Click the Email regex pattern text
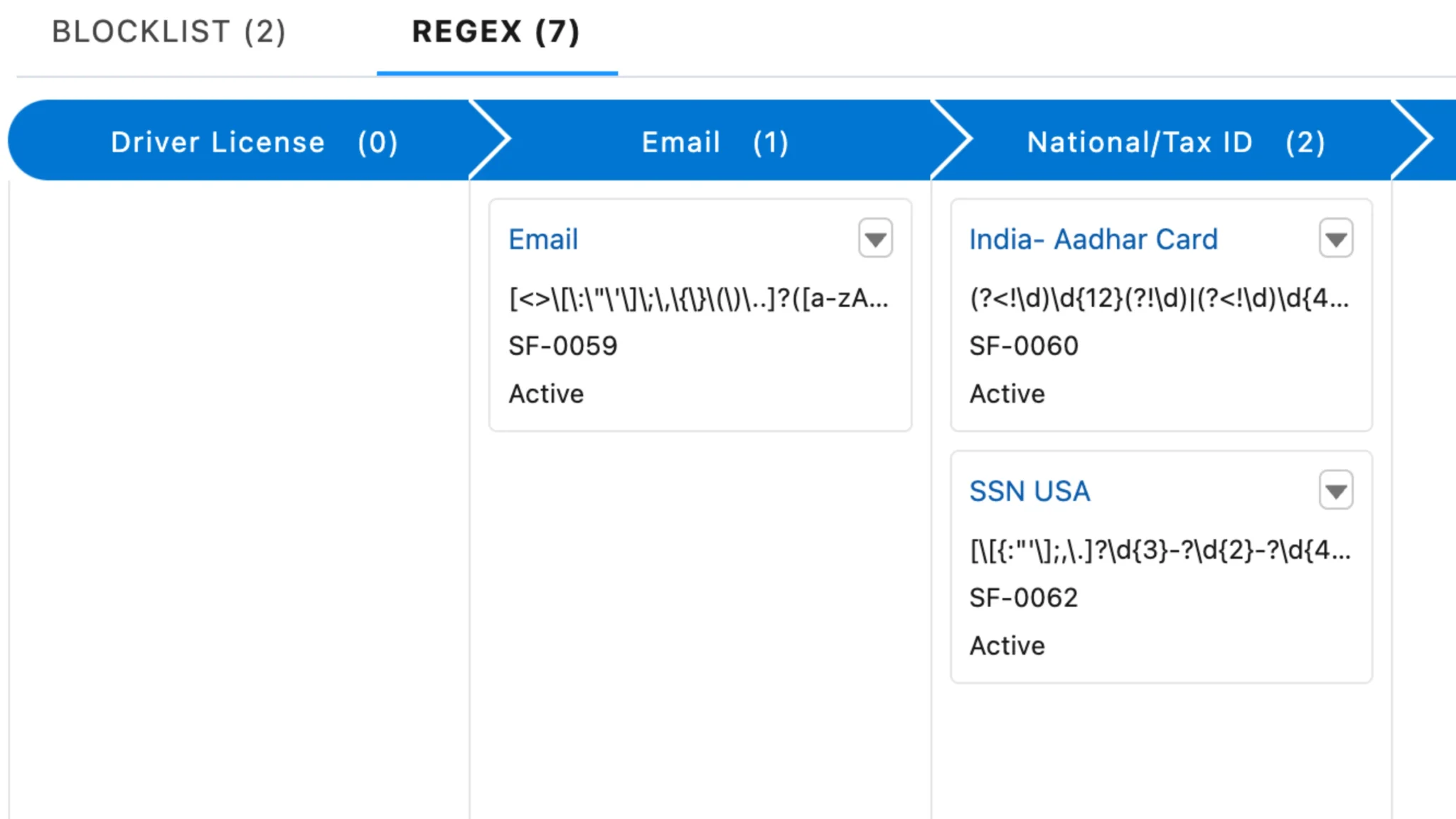 698,299
